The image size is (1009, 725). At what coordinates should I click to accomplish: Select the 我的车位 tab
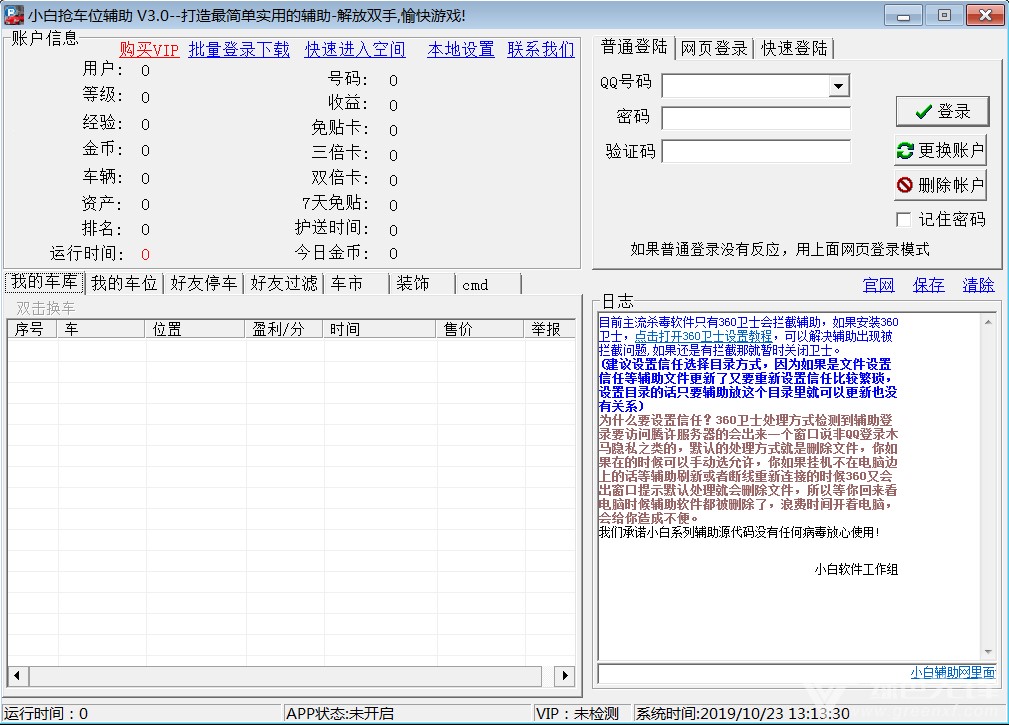124,284
